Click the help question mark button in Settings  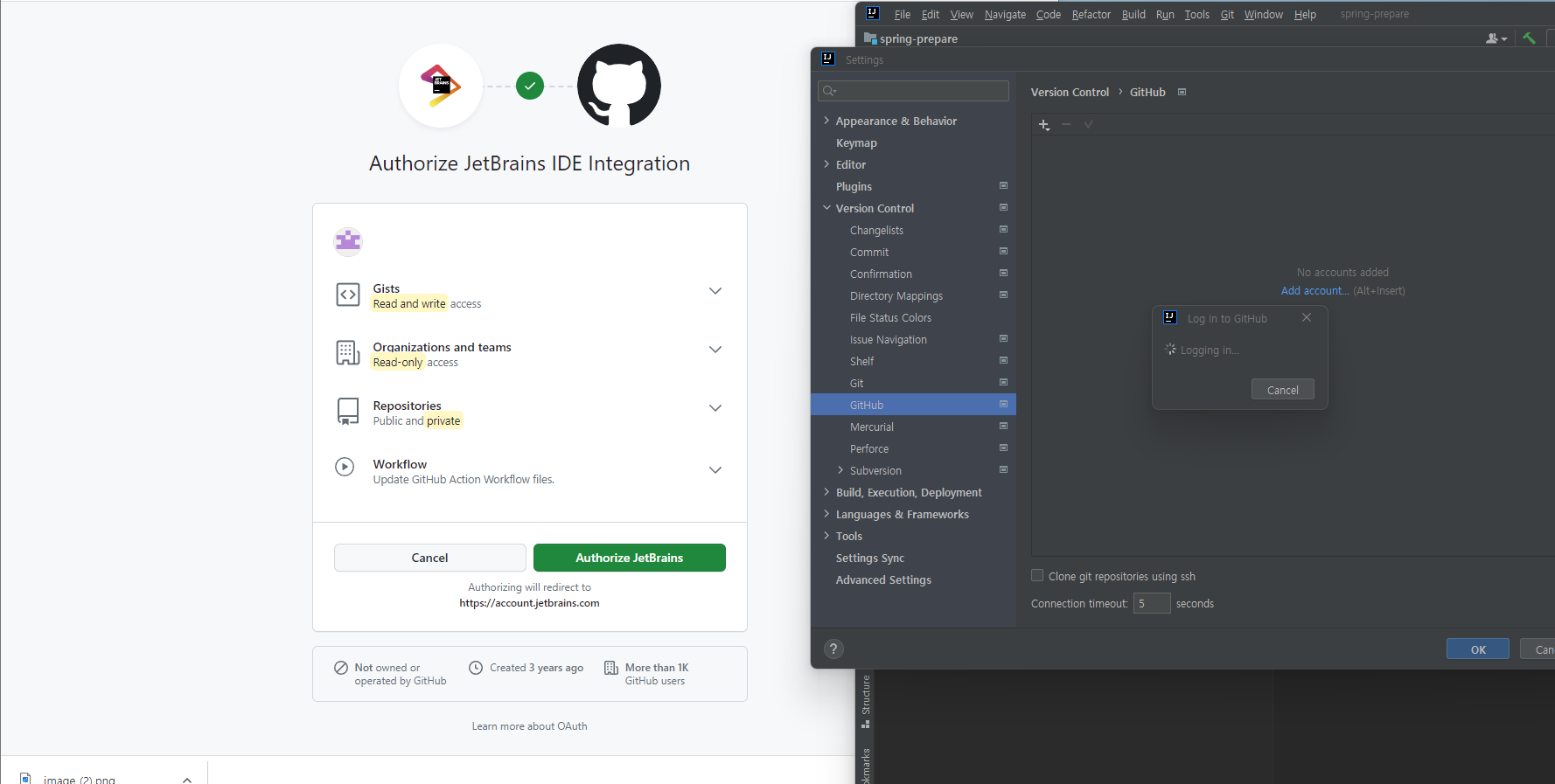tap(833, 649)
